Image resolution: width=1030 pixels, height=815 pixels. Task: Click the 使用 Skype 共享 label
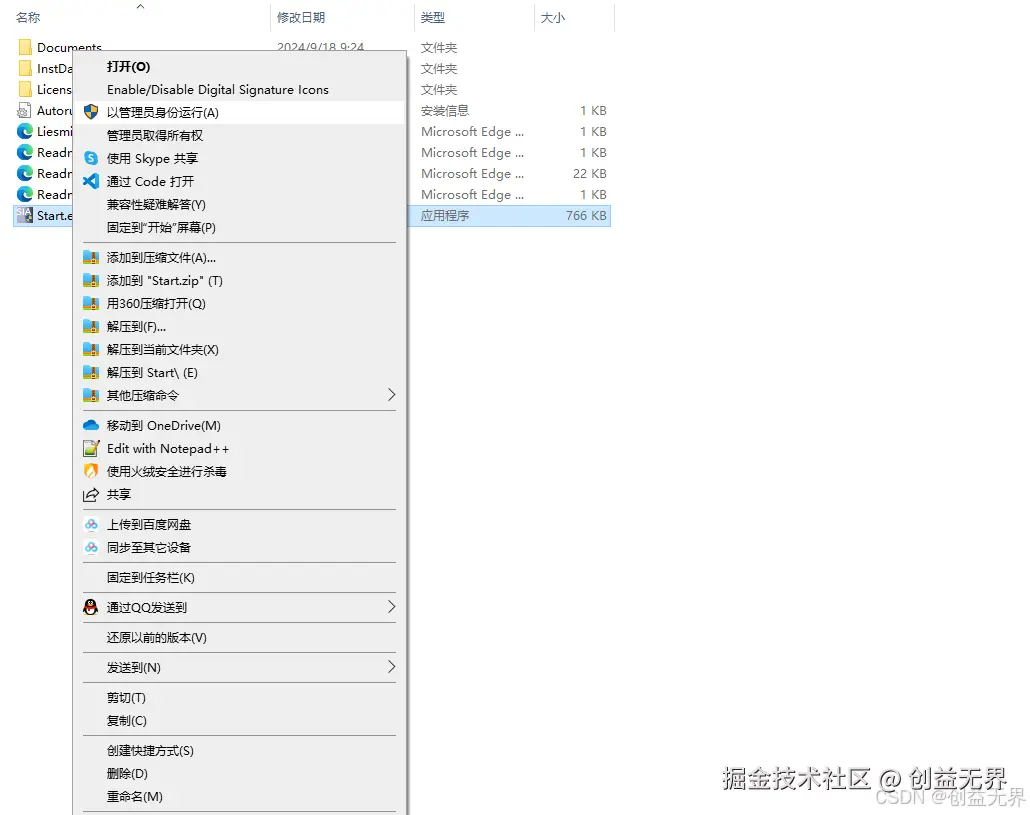click(152, 158)
